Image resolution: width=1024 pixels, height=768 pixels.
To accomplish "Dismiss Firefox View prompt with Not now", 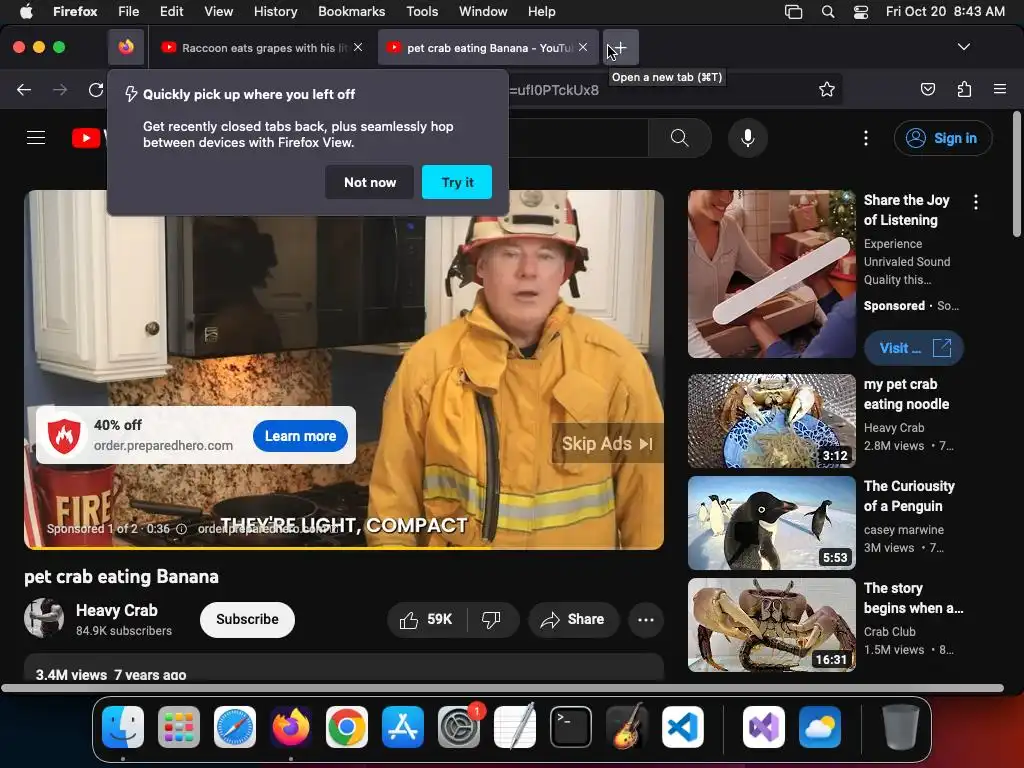I will click(x=370, y=182).
